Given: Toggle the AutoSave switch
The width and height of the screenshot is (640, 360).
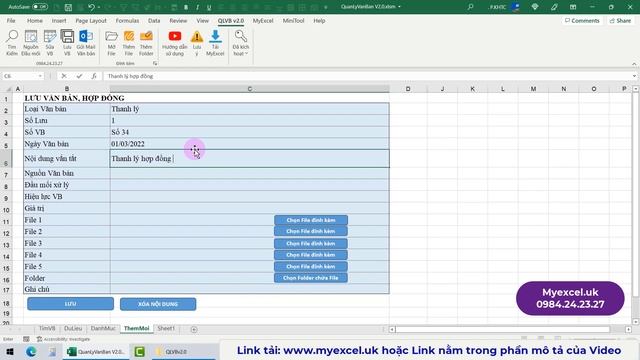Looking at the screenshot, I should pyautogui.click(x=40, y=7).
